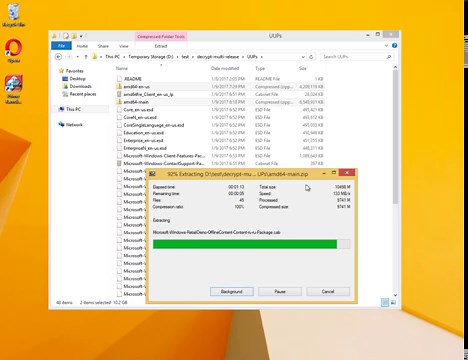
Task: Select the amd64fre_Client_en-us_lp cabinet file
Action: pos(220,94)
